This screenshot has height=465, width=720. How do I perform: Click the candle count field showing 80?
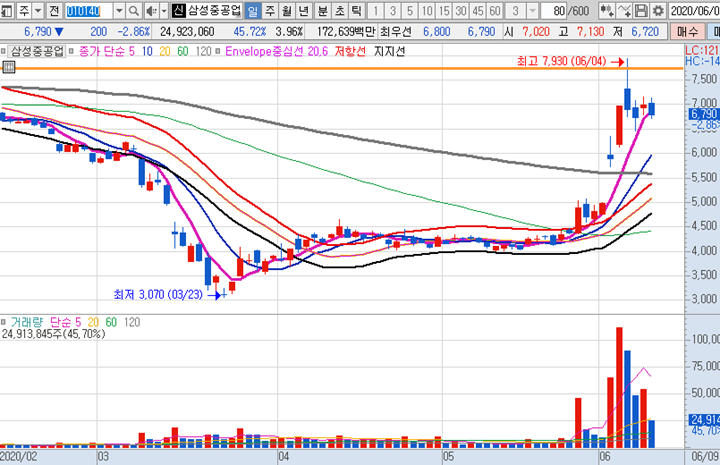pos(555,11)
